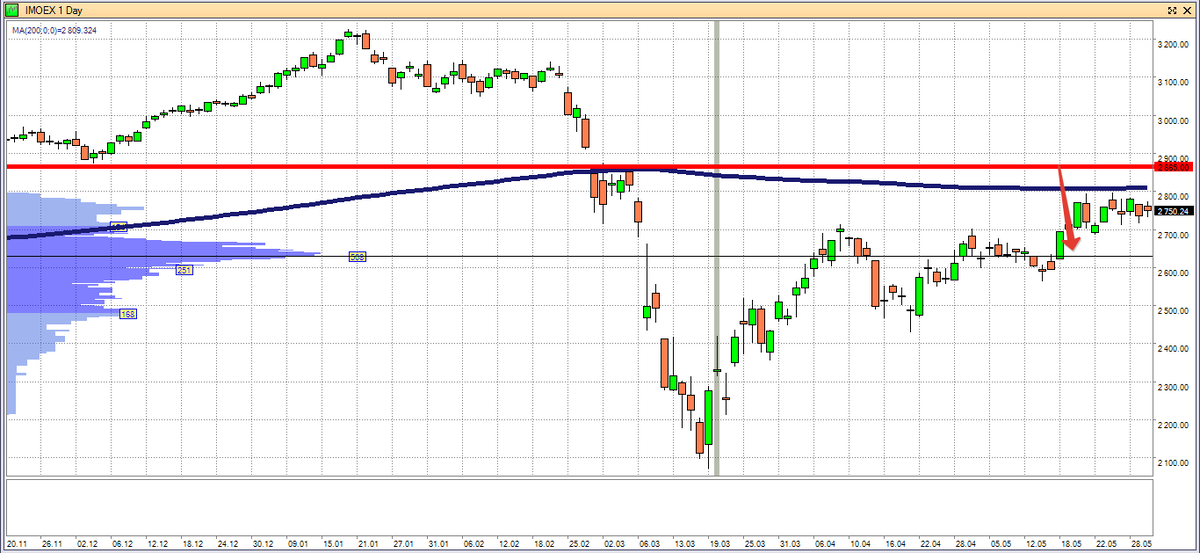Click the 15.01 date axis label

coord(332,545)
